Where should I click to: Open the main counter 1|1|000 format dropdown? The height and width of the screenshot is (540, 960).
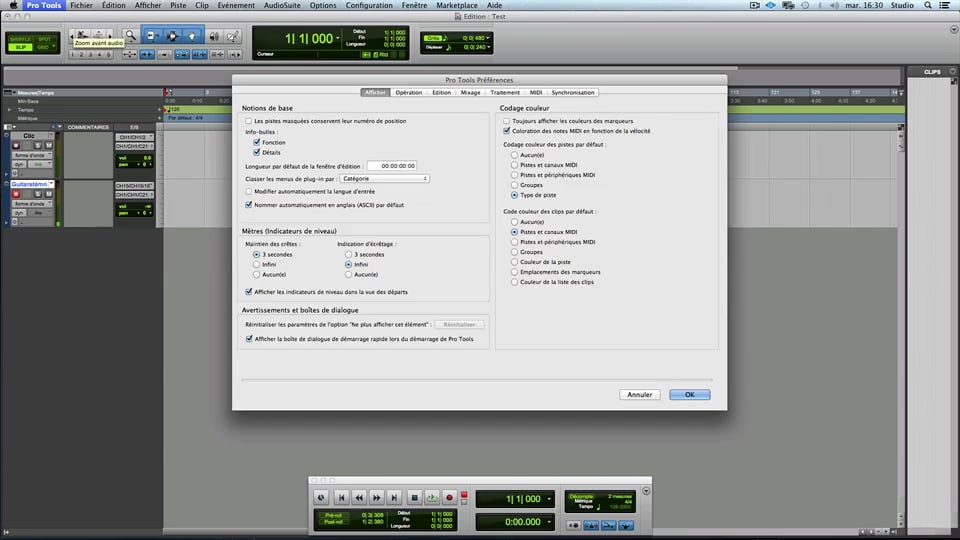click(337, 39)
